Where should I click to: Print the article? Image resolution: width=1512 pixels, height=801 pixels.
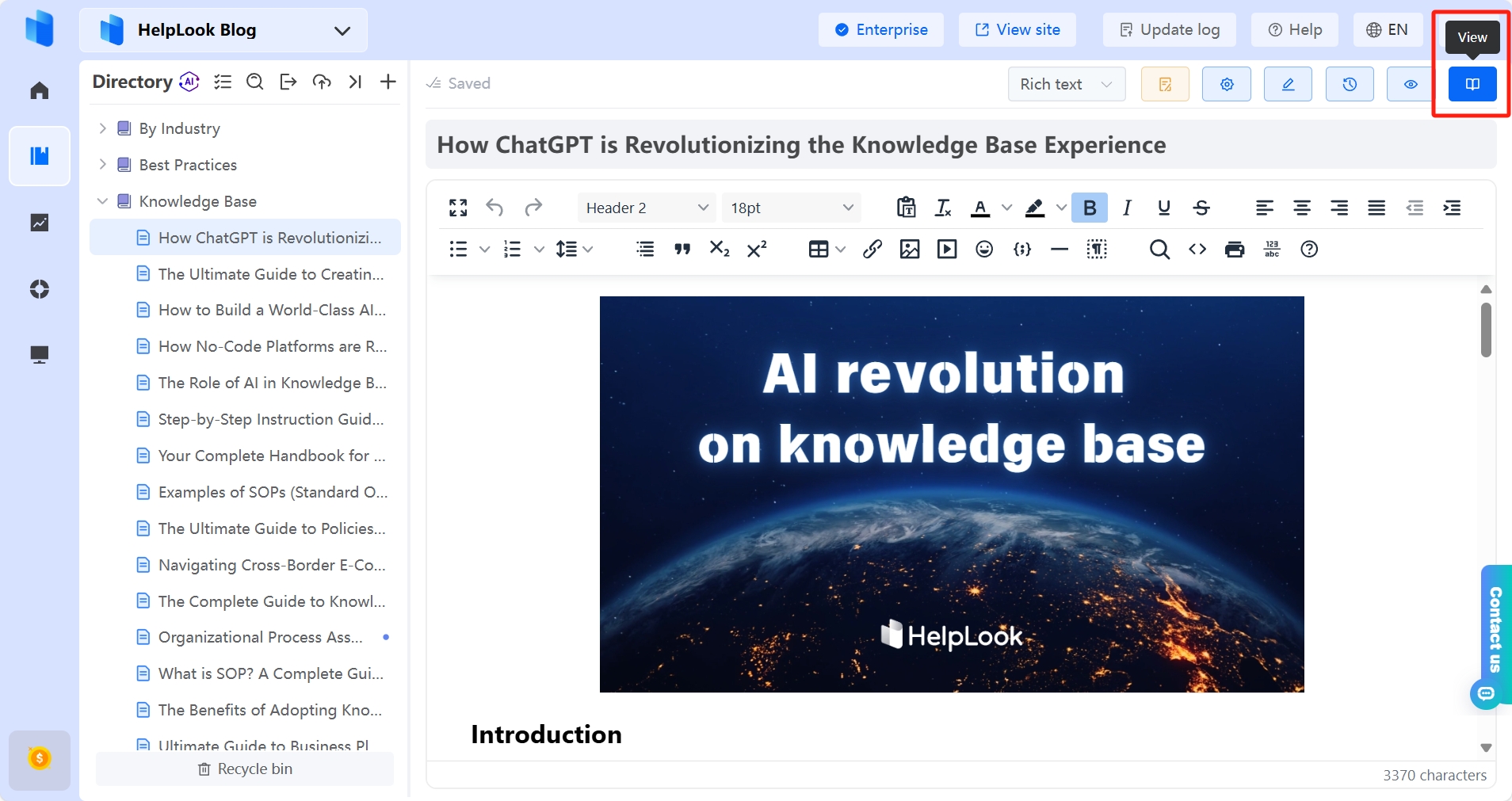click(x=1235, y=250)
